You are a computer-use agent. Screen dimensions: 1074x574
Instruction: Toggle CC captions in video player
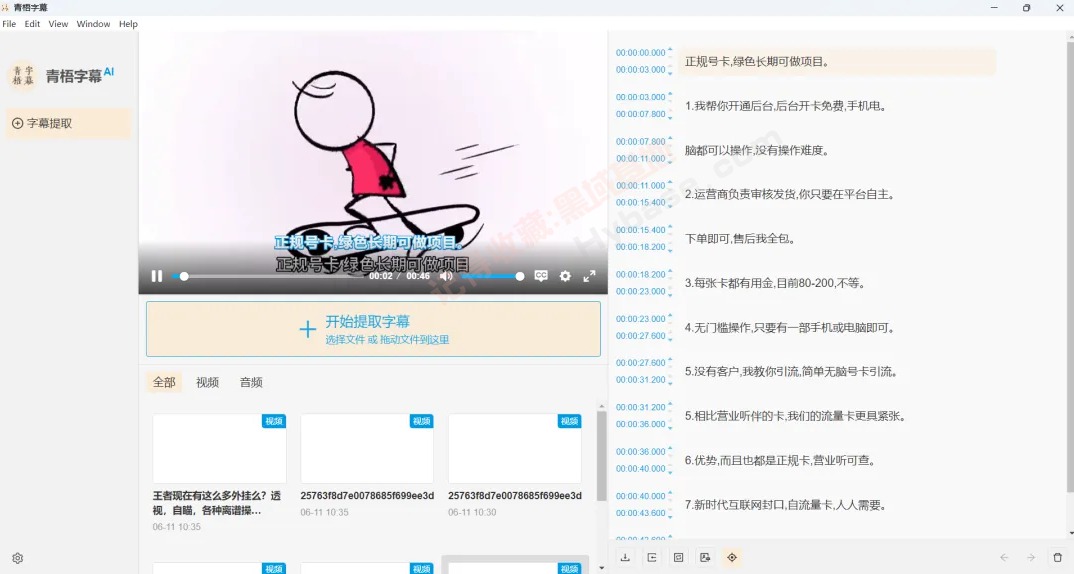[541, 276]
